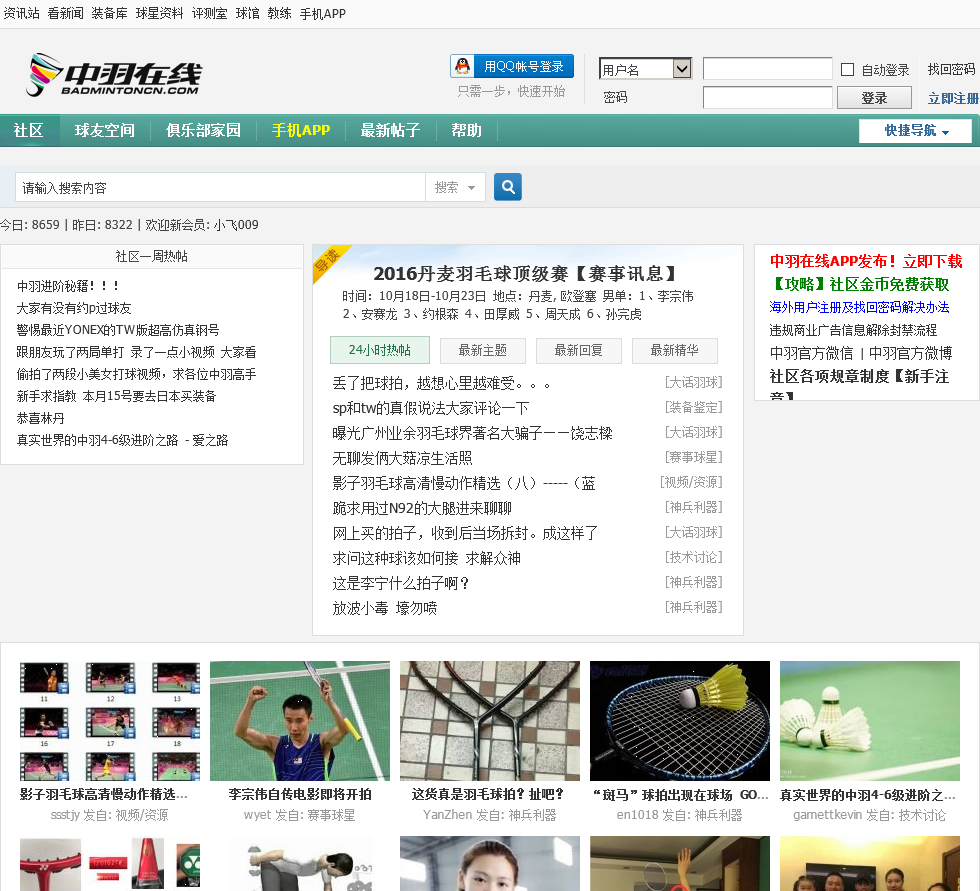Screen dimensions: 980x891
Task: Go to 球友空间 in the nav bar
Action: tap(104, 131)
